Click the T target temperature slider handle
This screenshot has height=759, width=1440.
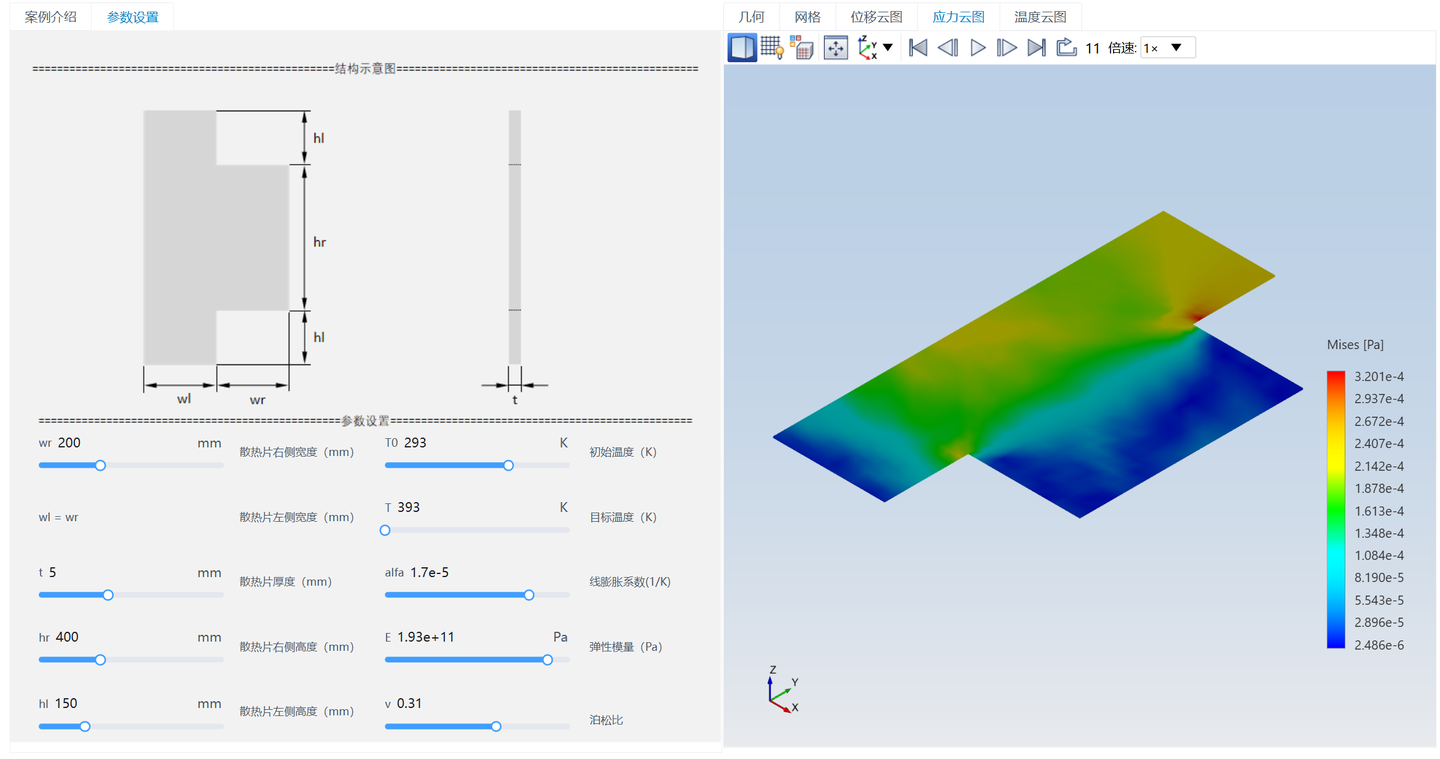click(x=385, y=530)
